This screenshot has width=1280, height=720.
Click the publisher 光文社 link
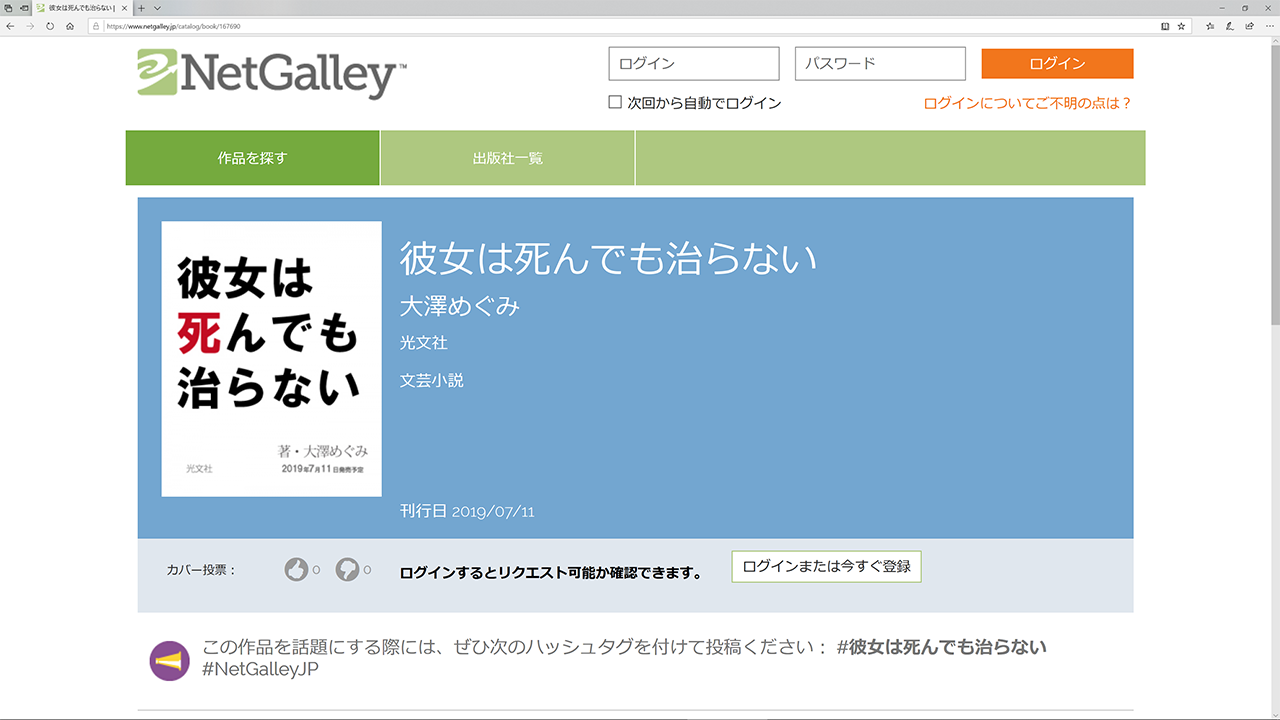tap(424, 342)
